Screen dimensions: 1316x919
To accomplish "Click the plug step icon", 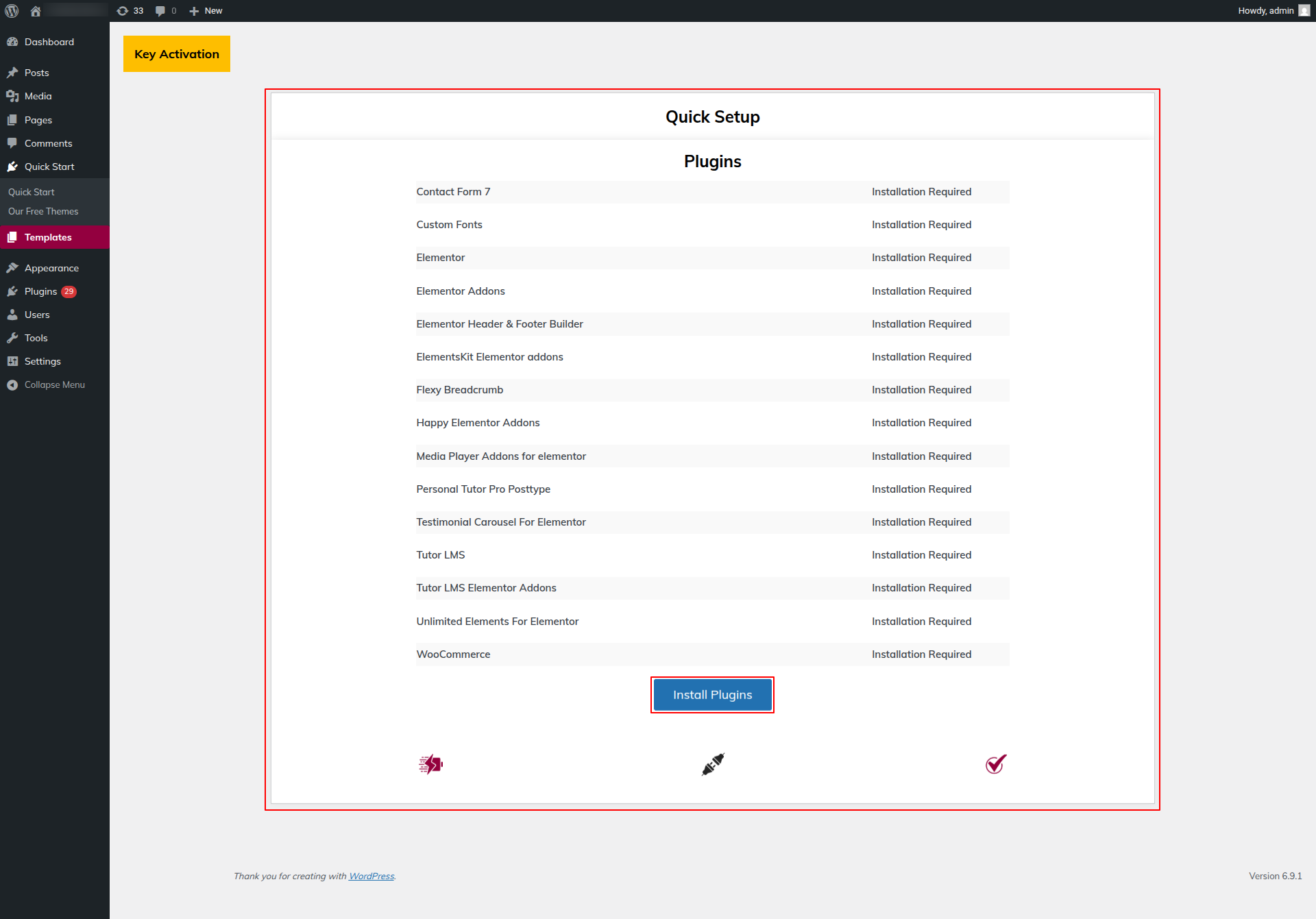I will (713, 763).
